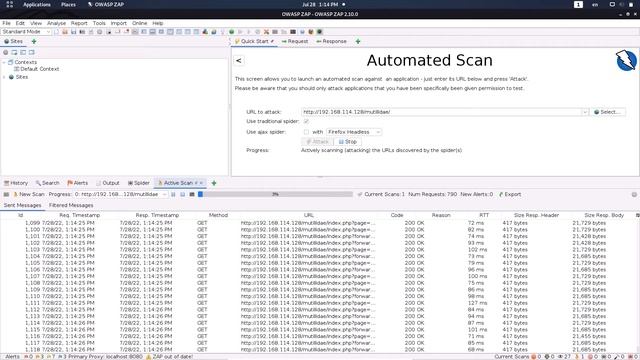Open the Report menu

pos(79,23)
